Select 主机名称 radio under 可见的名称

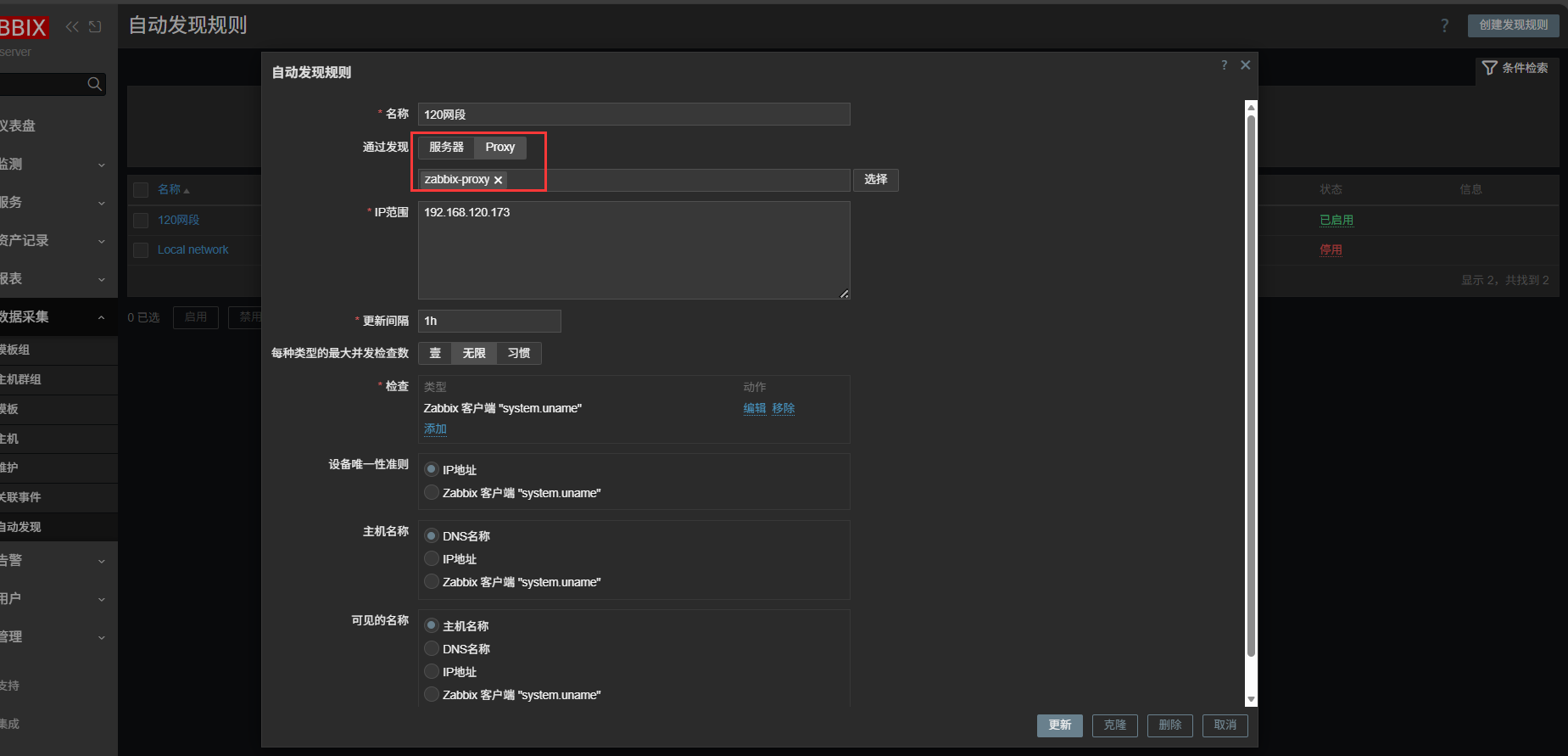[432, 625]
